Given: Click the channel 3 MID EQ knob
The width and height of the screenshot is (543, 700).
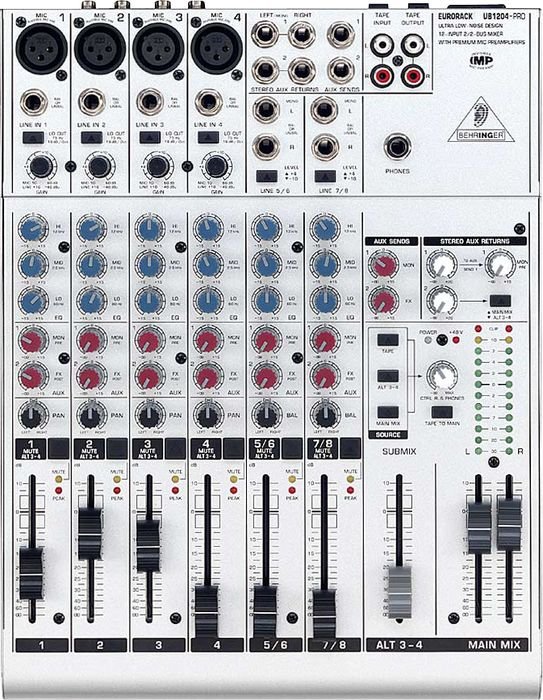Looking at the screenshot, I should point(149,264).
